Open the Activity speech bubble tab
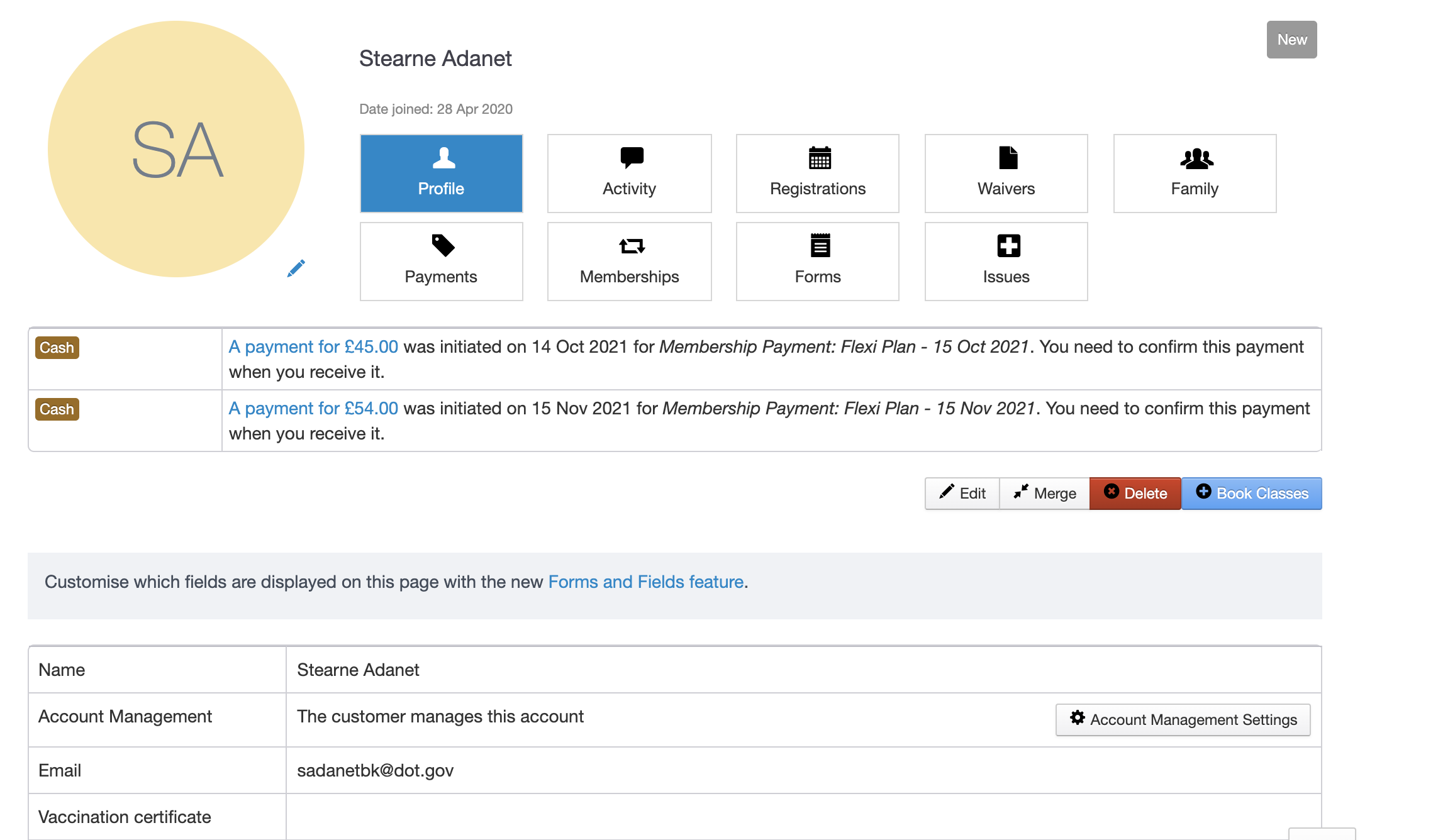This screenshot has width=1438, height=840. point(629,173)
